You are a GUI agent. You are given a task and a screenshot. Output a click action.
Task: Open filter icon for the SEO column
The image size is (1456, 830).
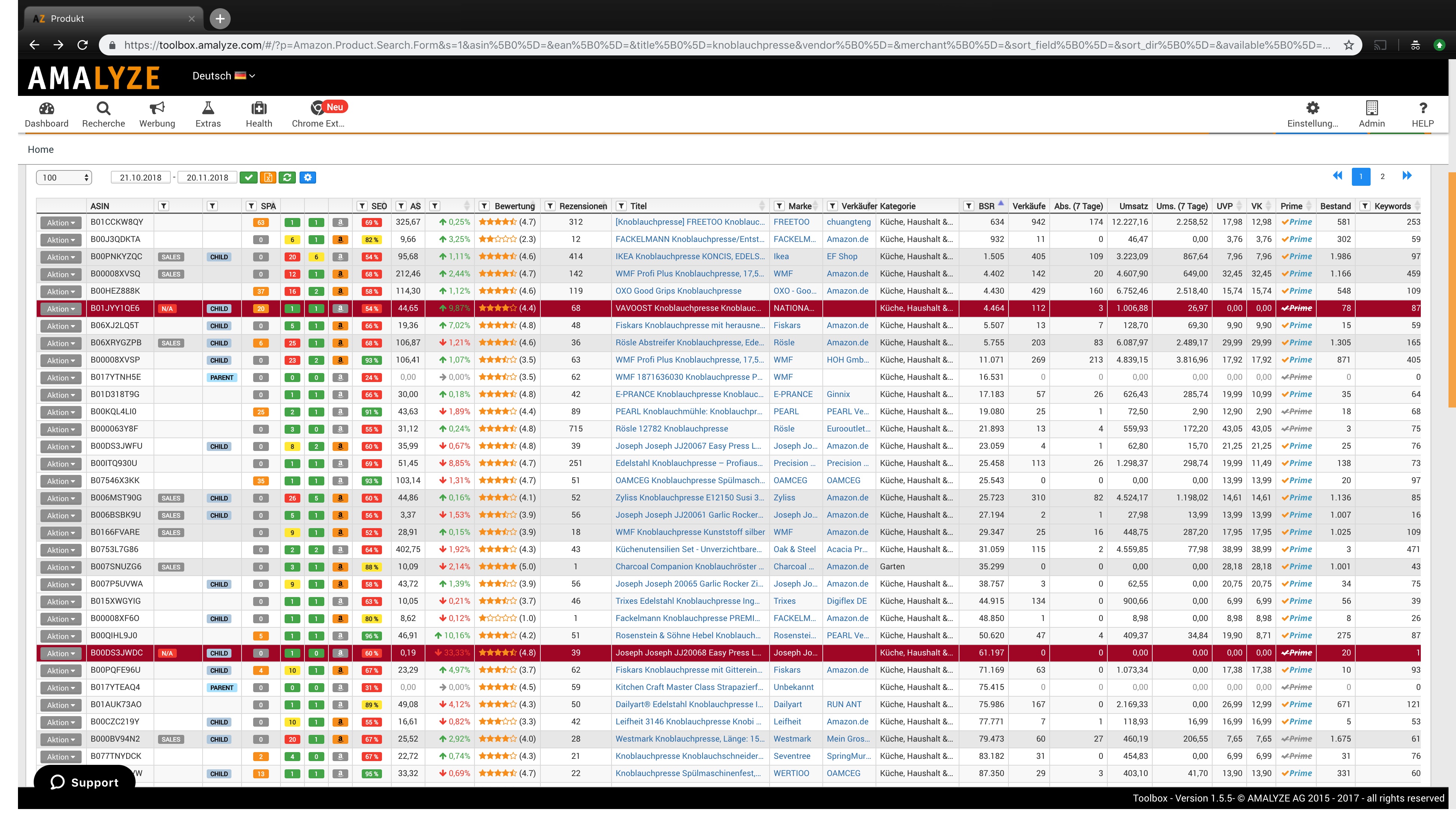[362, 206]
